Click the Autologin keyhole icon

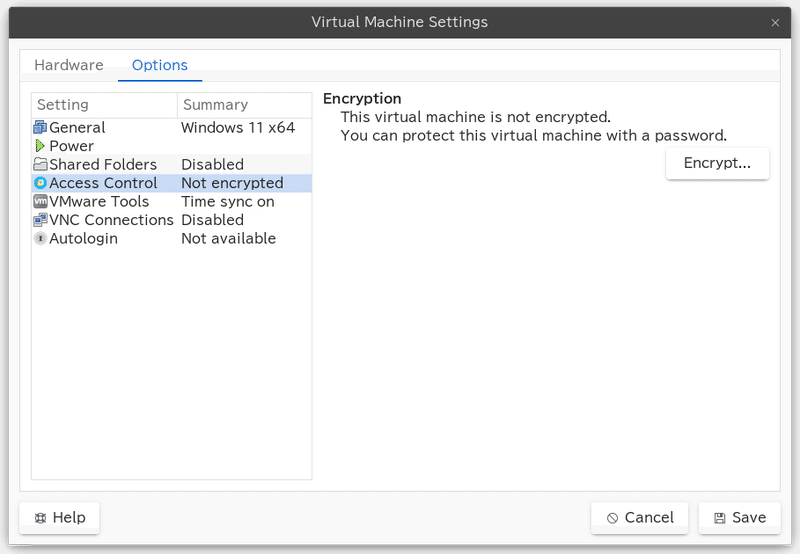click(x=40, y=238)
